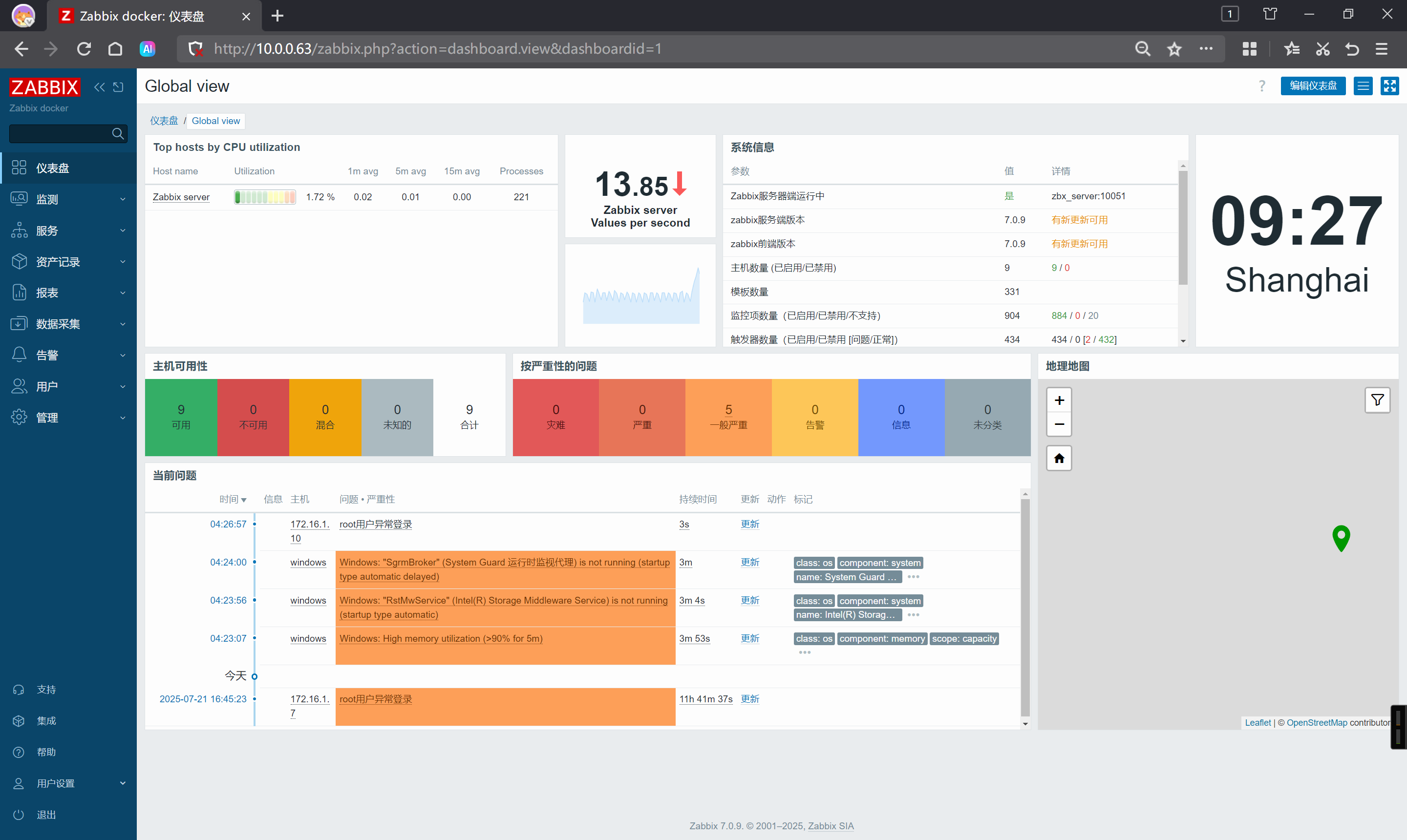The width and height of the screenshot is (1407, 840).
Task: Open 集成 integrations in sidebar
Action: point(68,720)
